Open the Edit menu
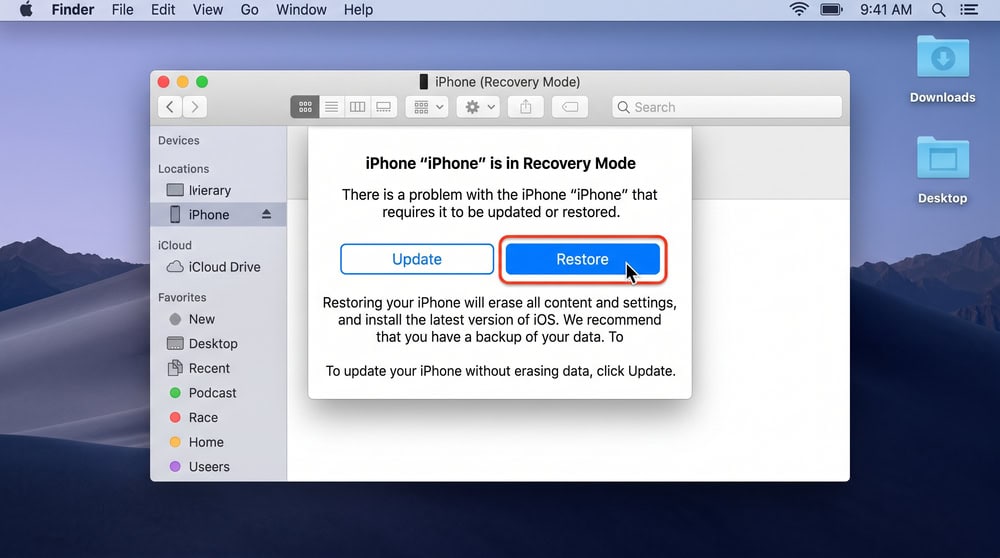The height and width of the screenshot is (558, 1000). [163, 10]
